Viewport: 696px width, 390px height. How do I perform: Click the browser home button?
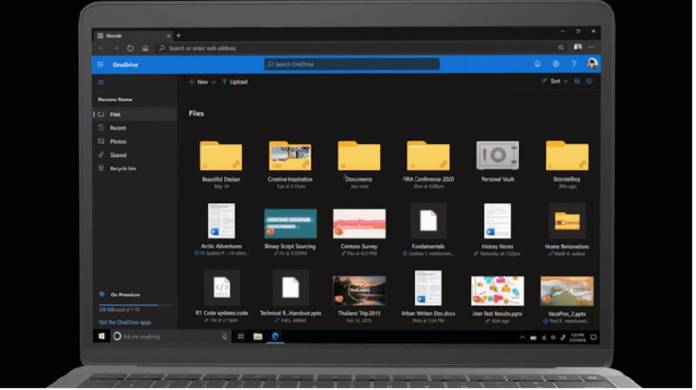pyautogui.click(x=145, y=48)
